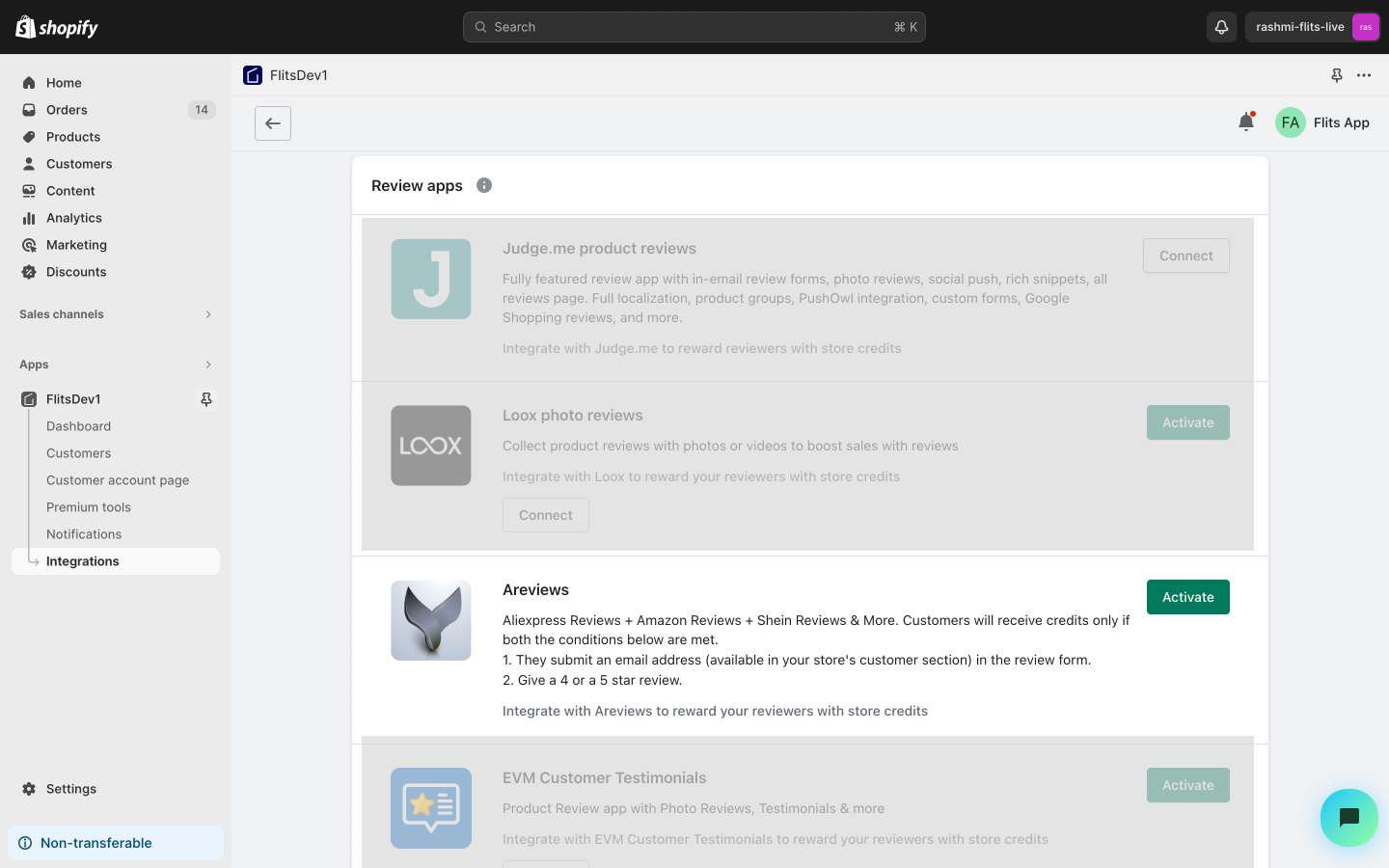Click the FA avatar for Flits App

(x=1291, y=122)
